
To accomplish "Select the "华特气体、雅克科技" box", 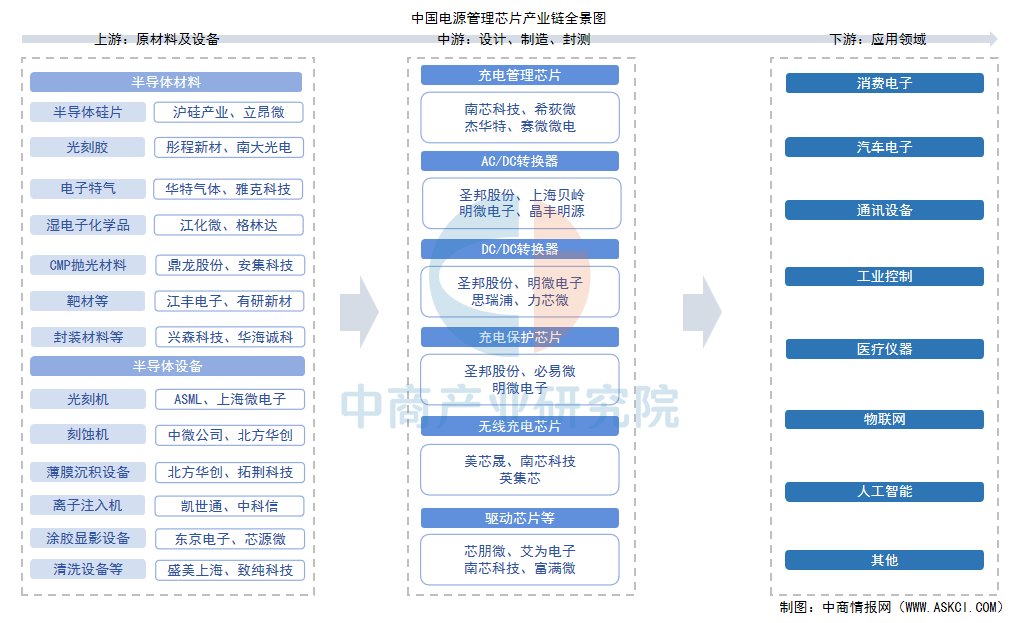I will tap(228, 189).
